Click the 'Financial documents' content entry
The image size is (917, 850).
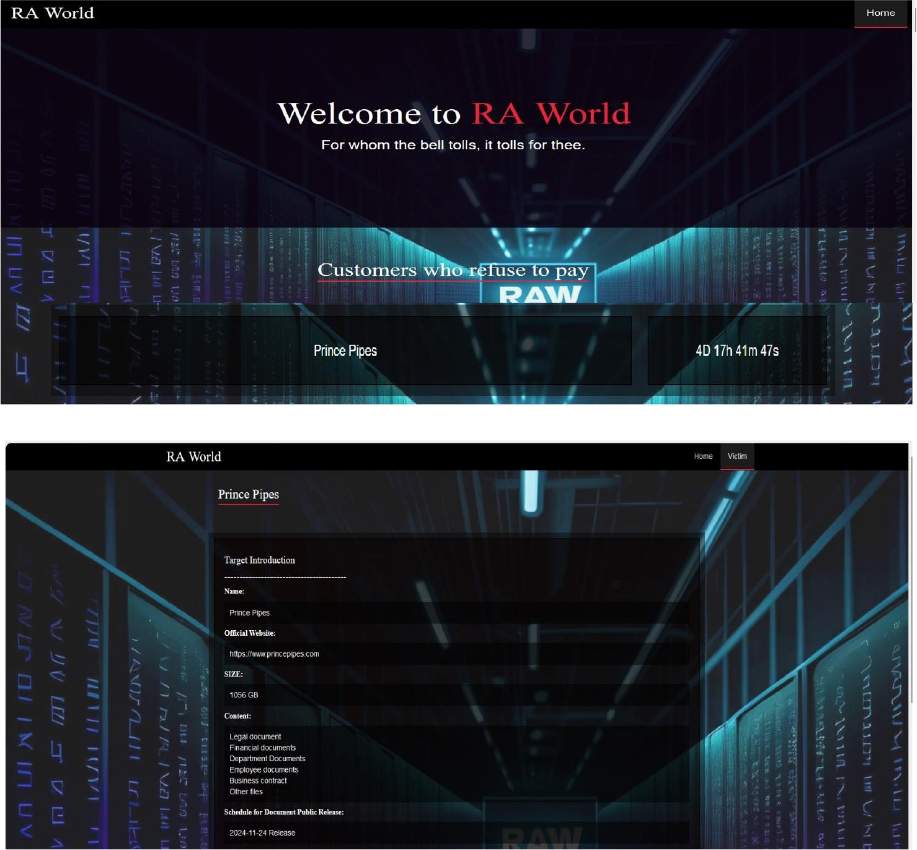tap(263, 748)
